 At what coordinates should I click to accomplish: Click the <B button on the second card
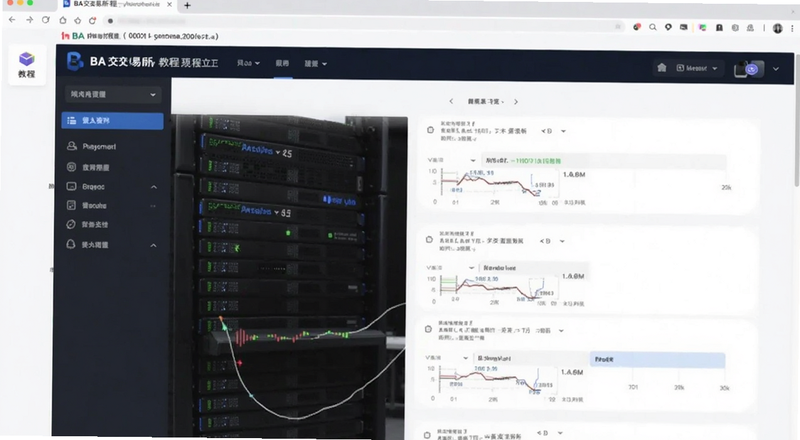tap(545, 241)
